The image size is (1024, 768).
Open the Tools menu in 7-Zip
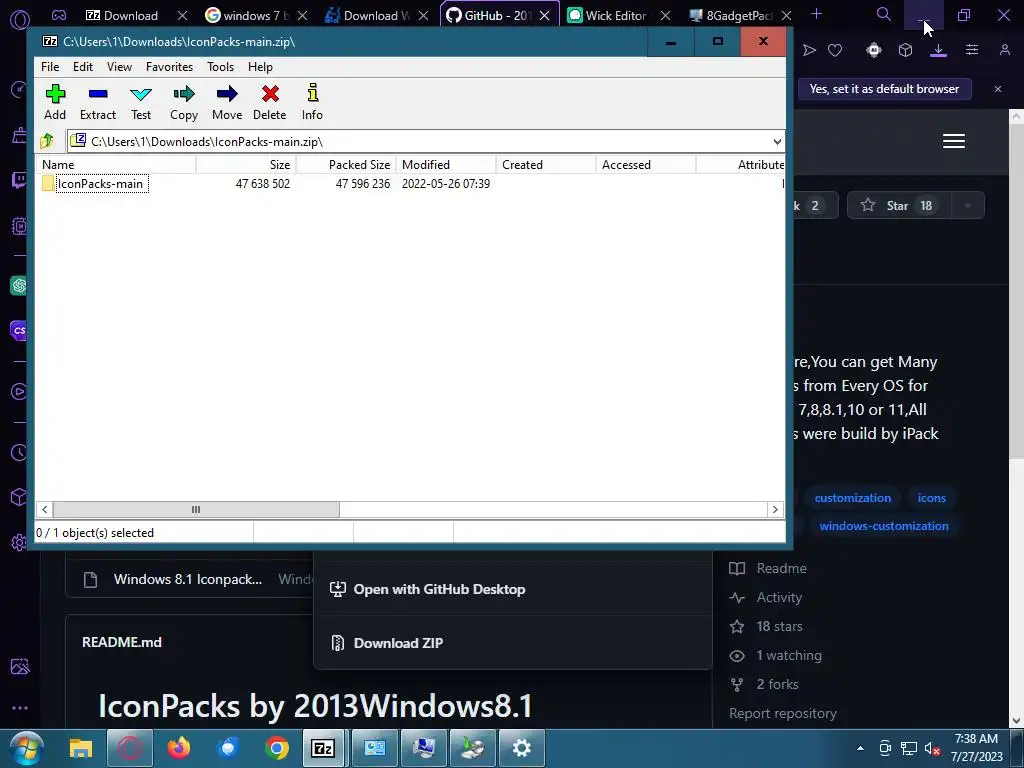(220, 67)
